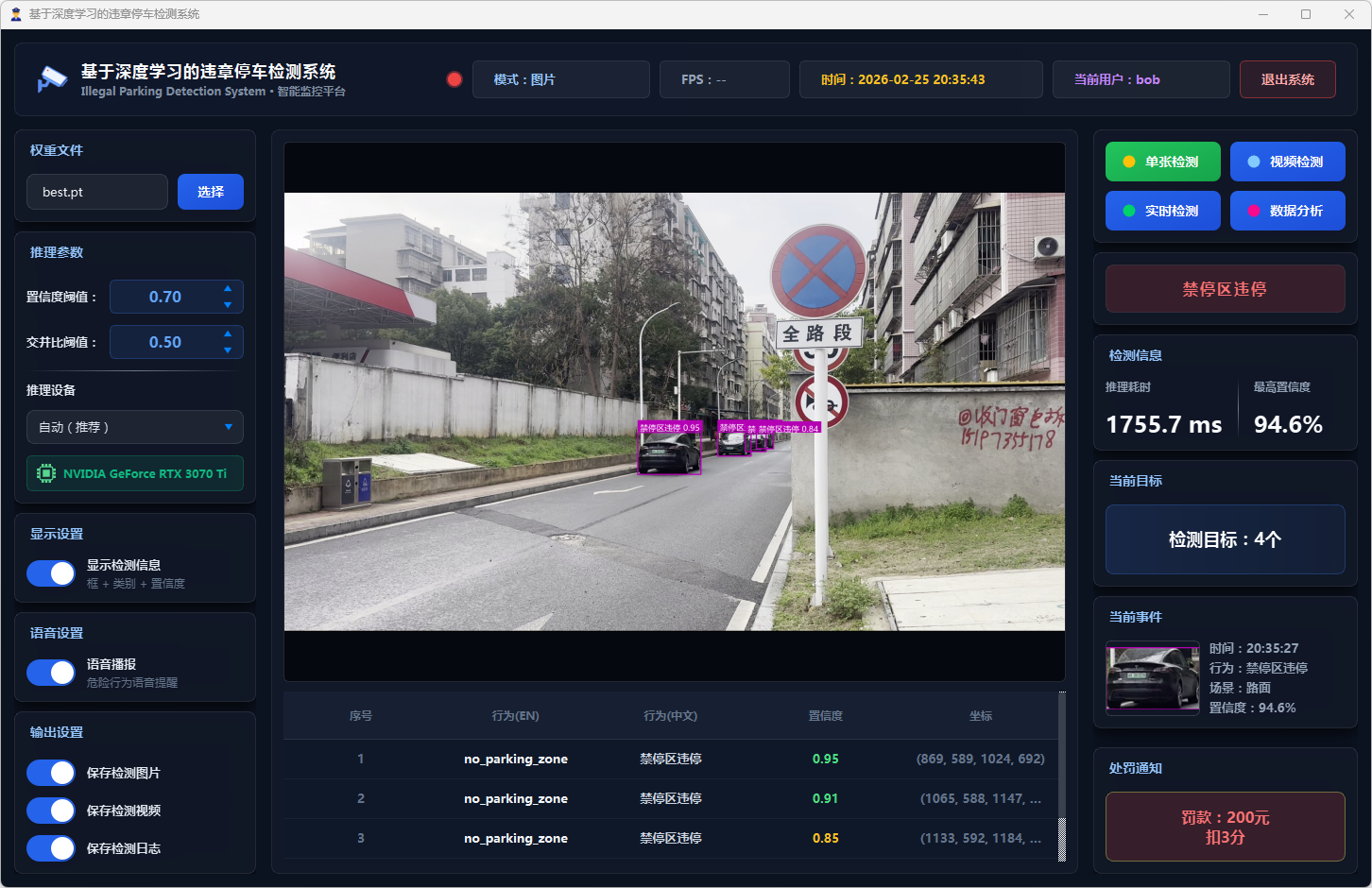Turn off 保存检测图片 toggle
1372x888 pixels.
click(x=51, y=773)
